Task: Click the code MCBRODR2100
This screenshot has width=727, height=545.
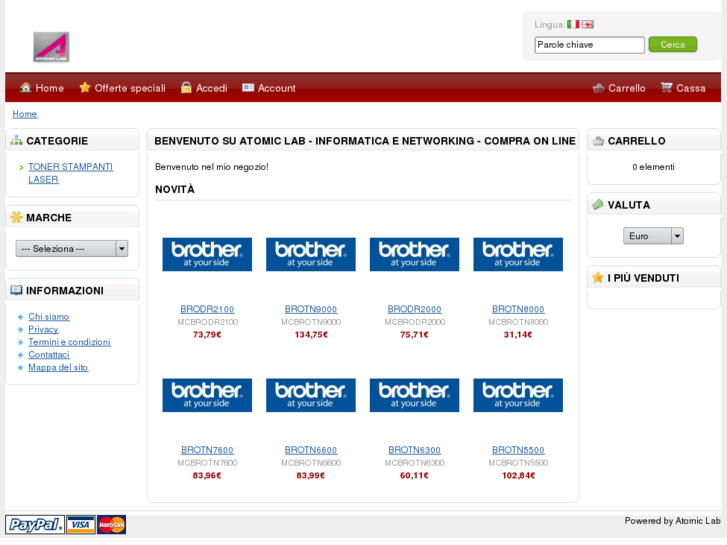Action: [x=207, y=321]
